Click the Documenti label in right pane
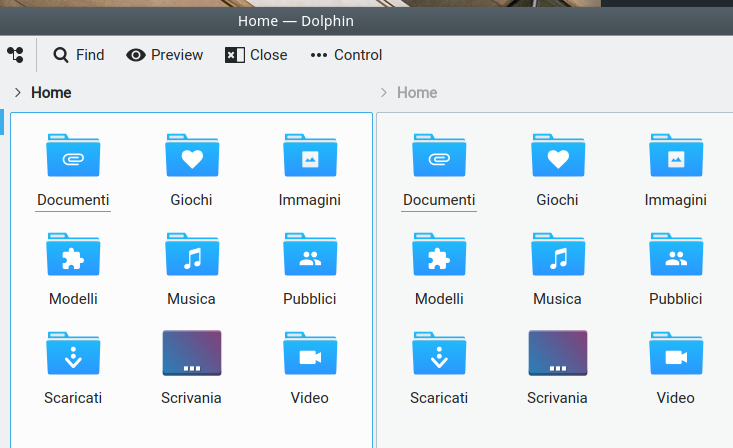This screenshot has height=448, width=733. 439,200
